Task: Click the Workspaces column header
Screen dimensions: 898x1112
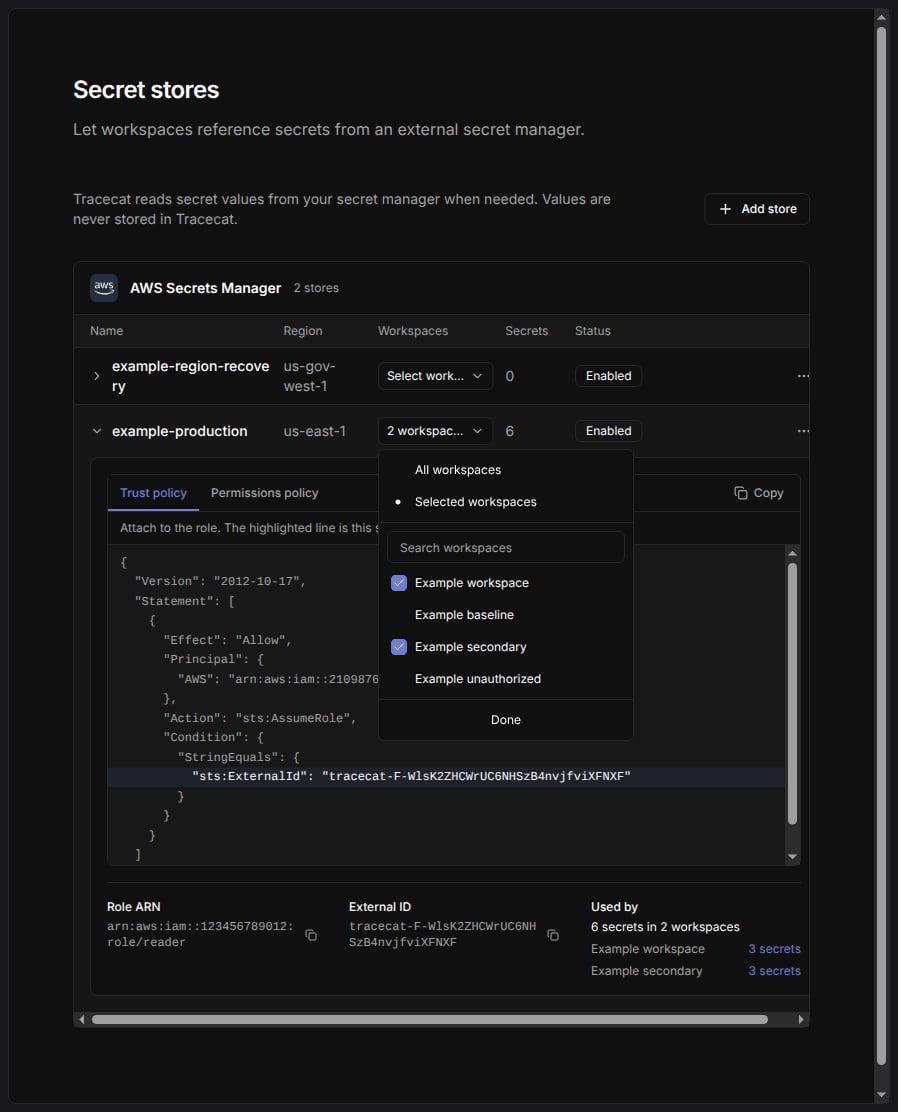Action: (x=413, y=331)
